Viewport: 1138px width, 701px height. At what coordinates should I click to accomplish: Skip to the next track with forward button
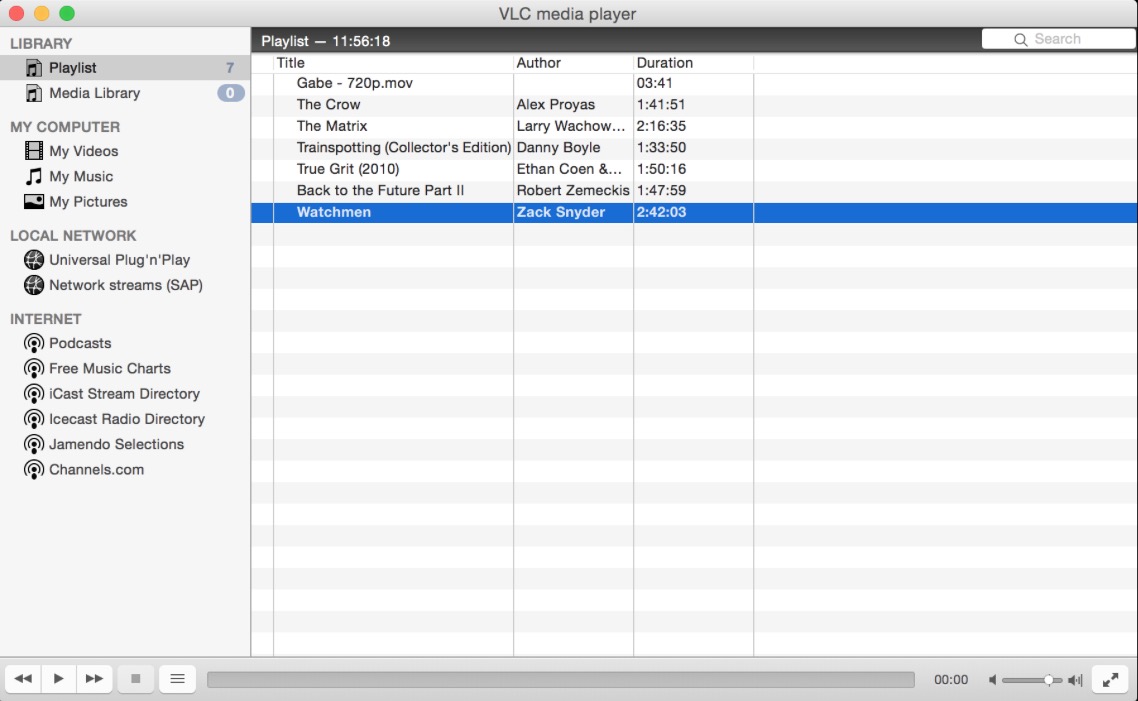[94, 679]
